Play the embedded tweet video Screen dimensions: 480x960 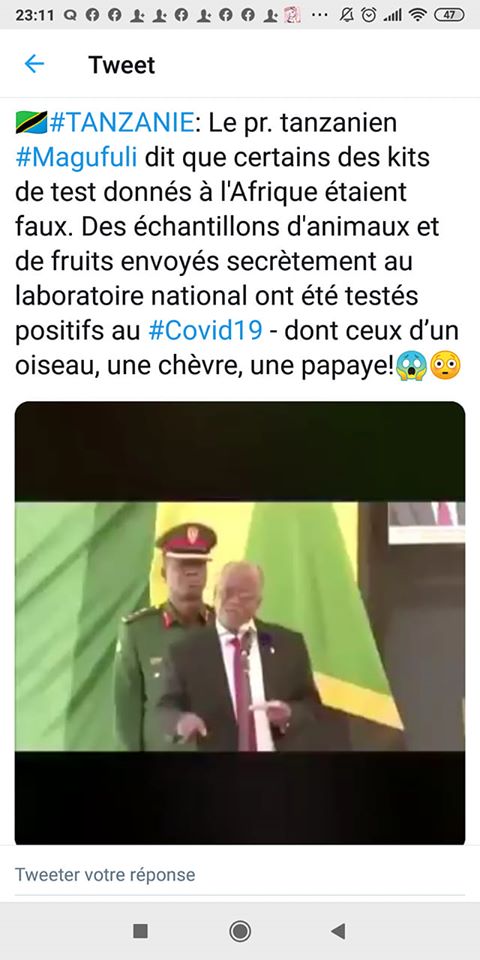click(240, 623)
